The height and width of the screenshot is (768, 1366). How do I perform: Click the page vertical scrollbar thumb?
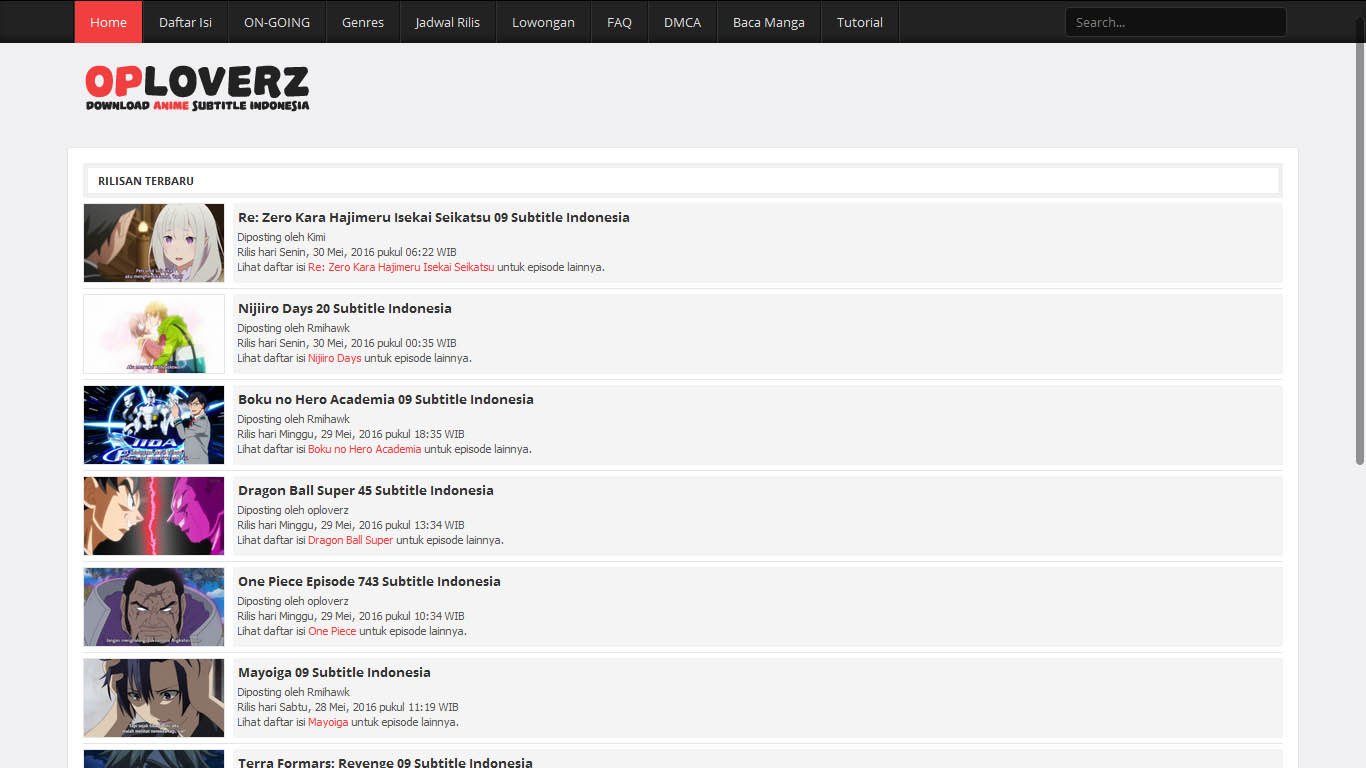[x=1360, y=240]
